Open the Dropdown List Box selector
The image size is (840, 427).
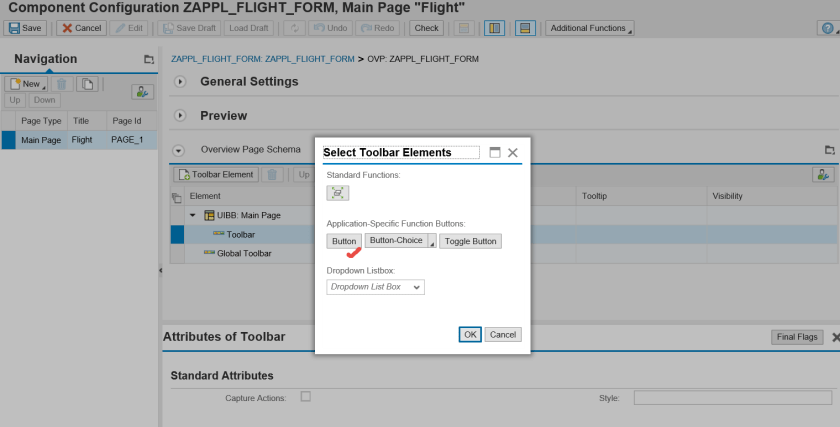376,287
